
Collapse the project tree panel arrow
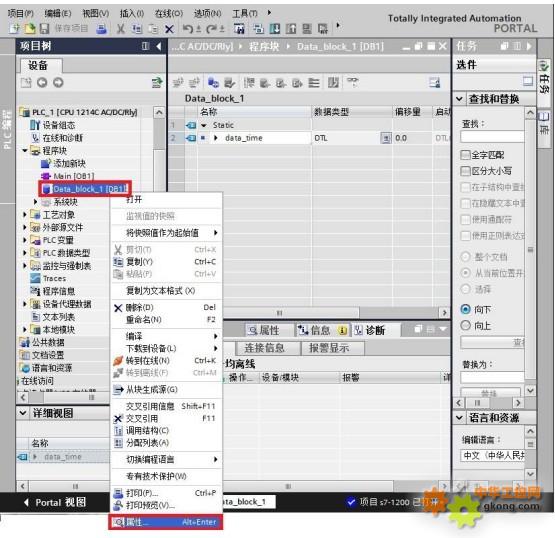[159, 46]
